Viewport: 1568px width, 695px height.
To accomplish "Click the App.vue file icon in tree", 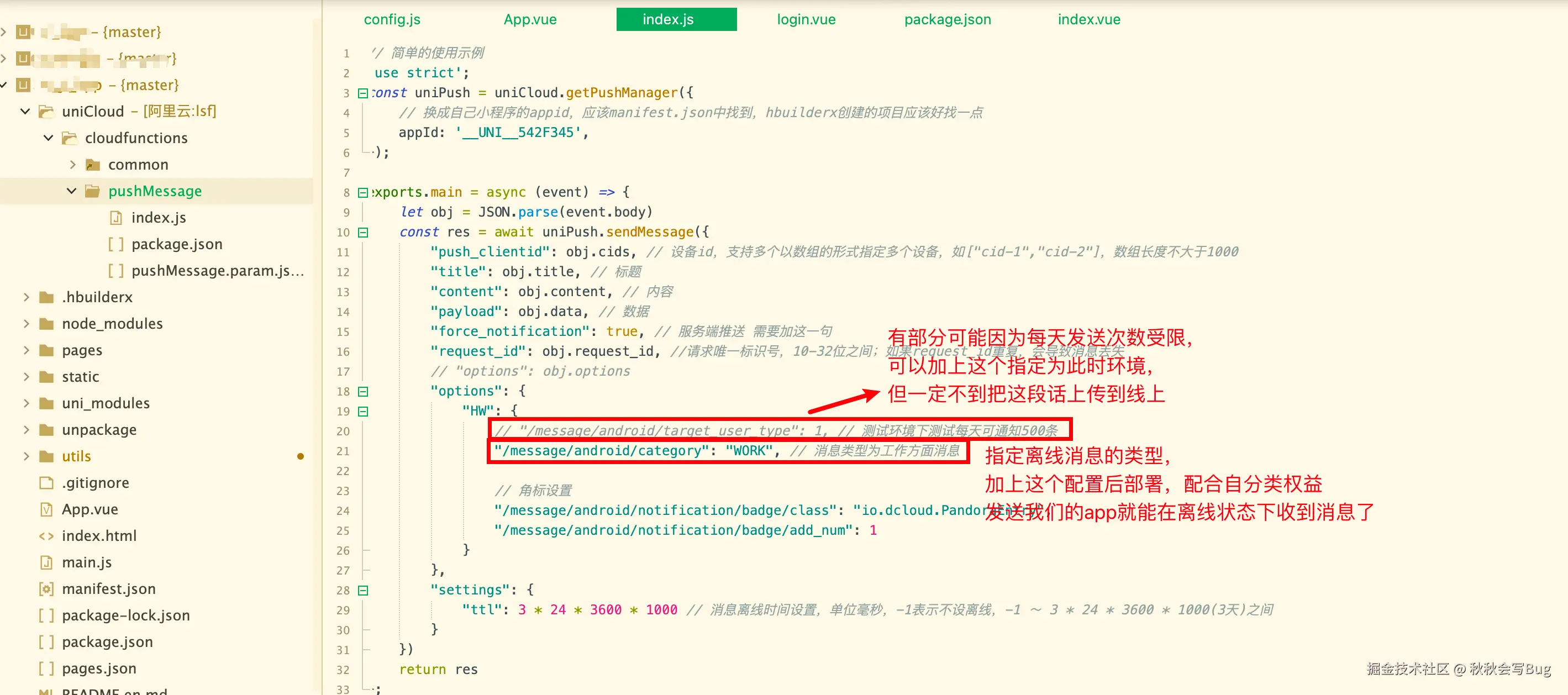I will pos(46,509).
